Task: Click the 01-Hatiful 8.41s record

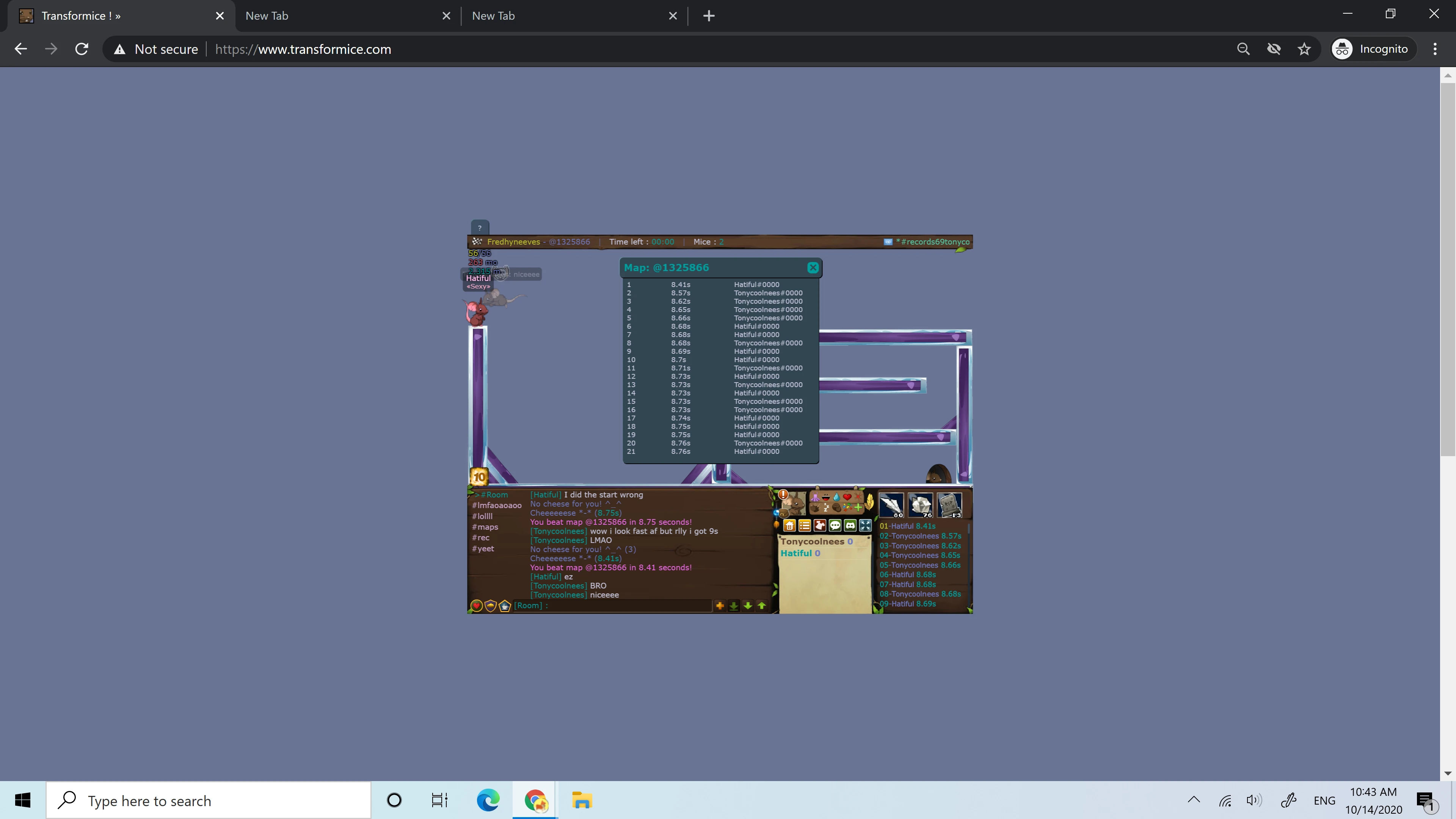Action: tap(907, 526)
